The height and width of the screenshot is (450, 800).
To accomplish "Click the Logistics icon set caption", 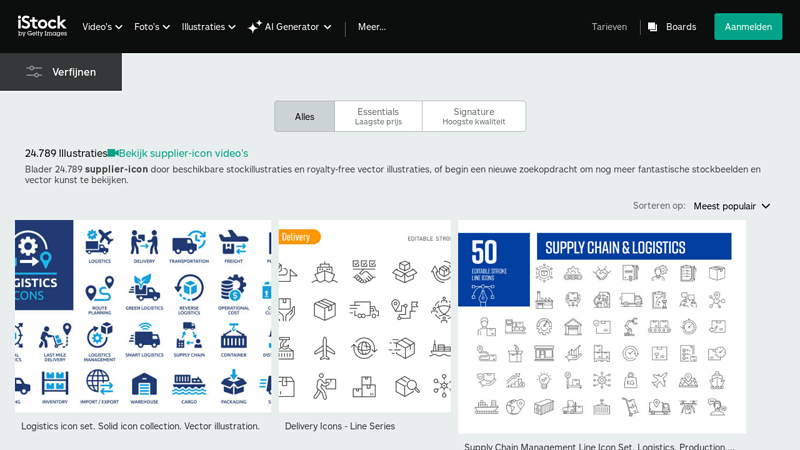I will (140, 426).
